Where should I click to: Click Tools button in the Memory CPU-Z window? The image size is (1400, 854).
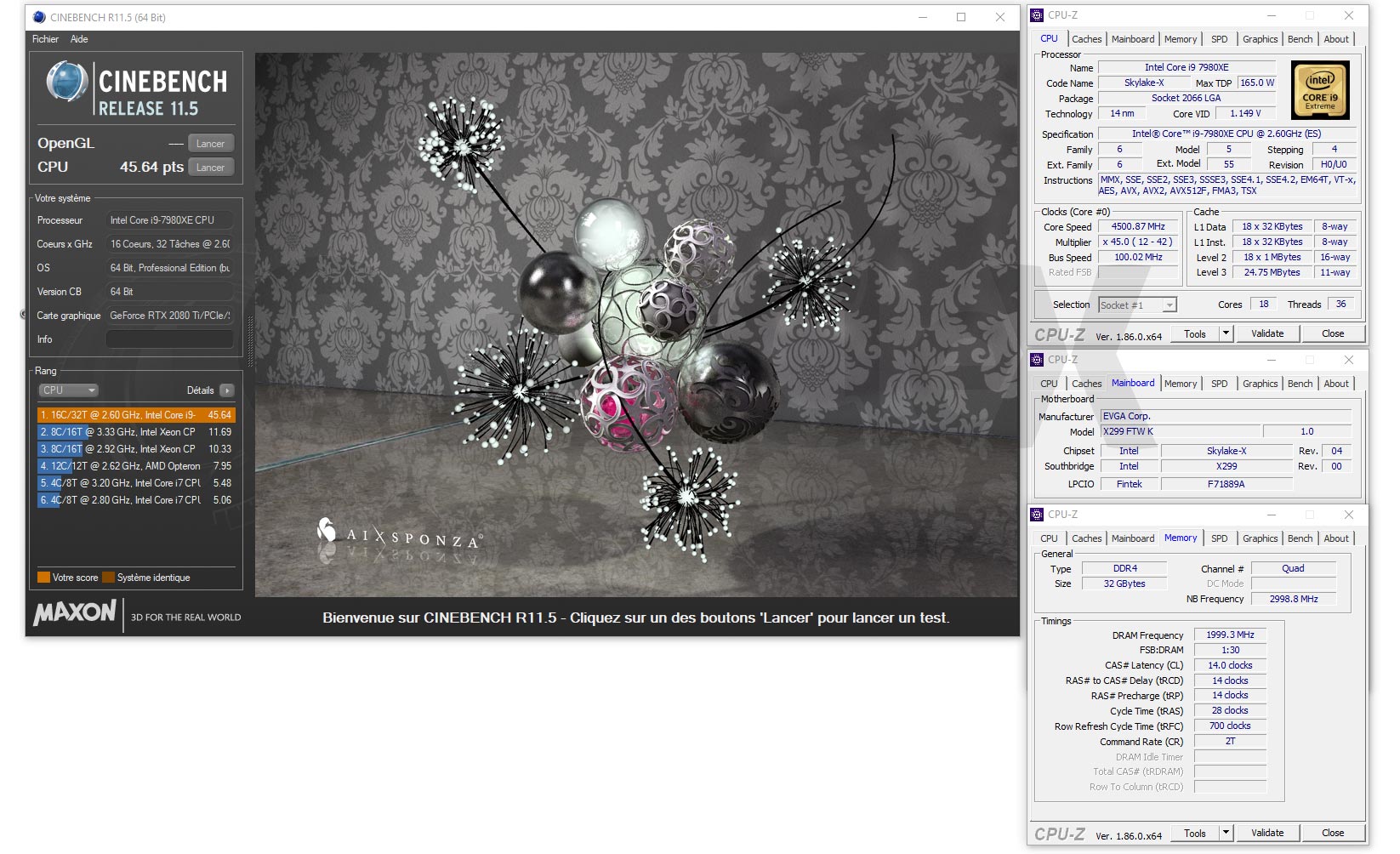tap(1195, 834)
